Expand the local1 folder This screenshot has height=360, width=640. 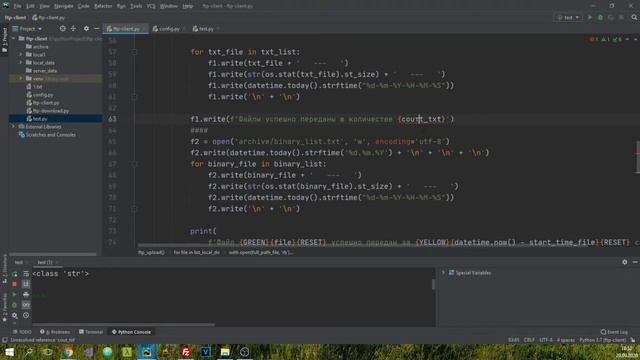[21, 54]
